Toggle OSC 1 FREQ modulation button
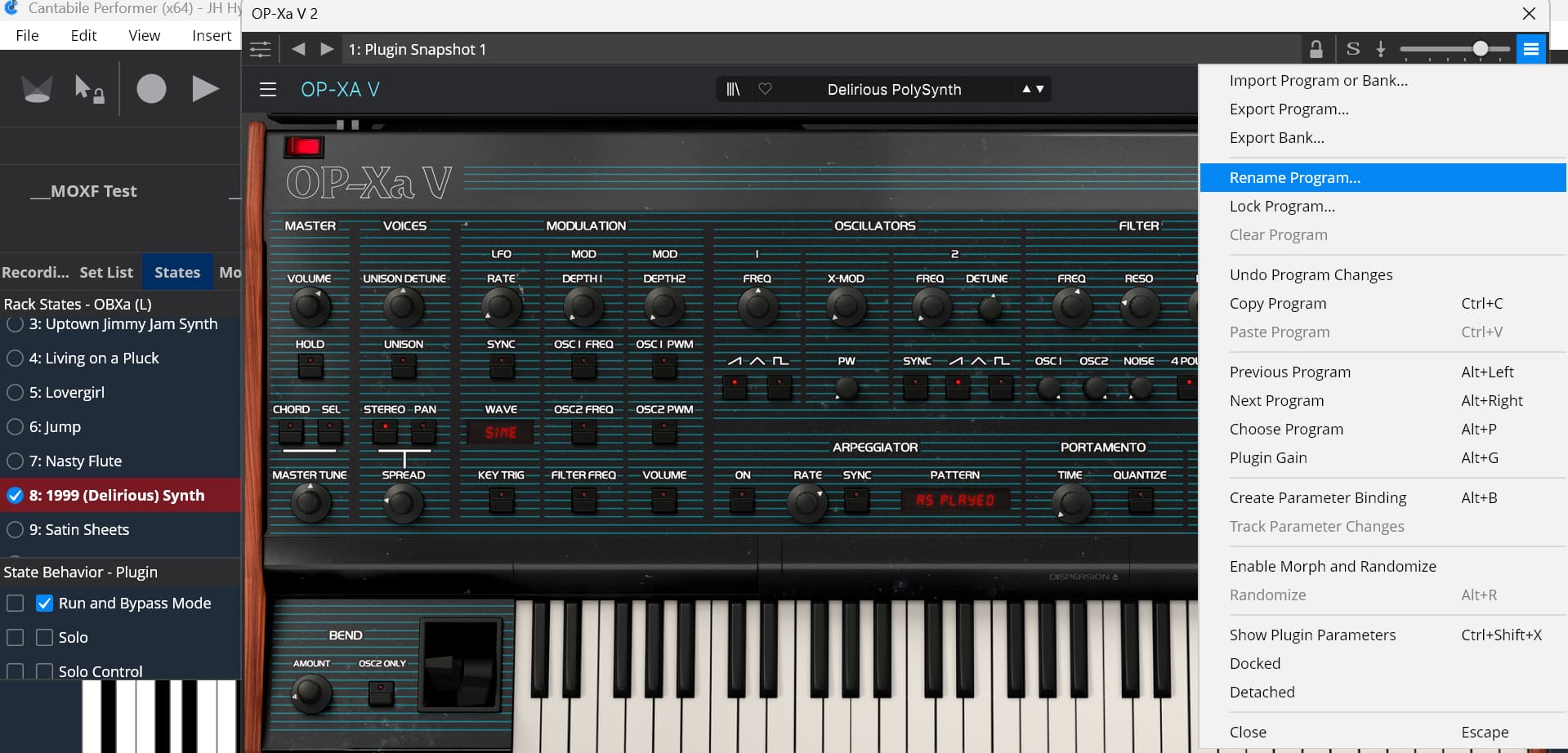 [x=583, y=367]
